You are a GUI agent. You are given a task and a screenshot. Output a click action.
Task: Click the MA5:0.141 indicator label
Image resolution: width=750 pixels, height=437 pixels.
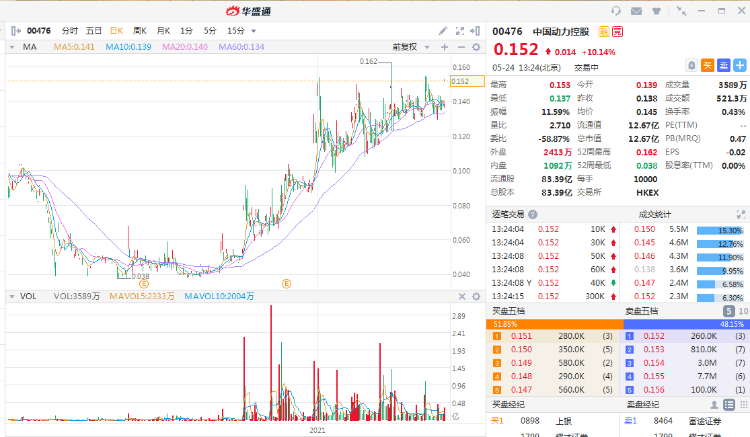(x=74, y=47)
